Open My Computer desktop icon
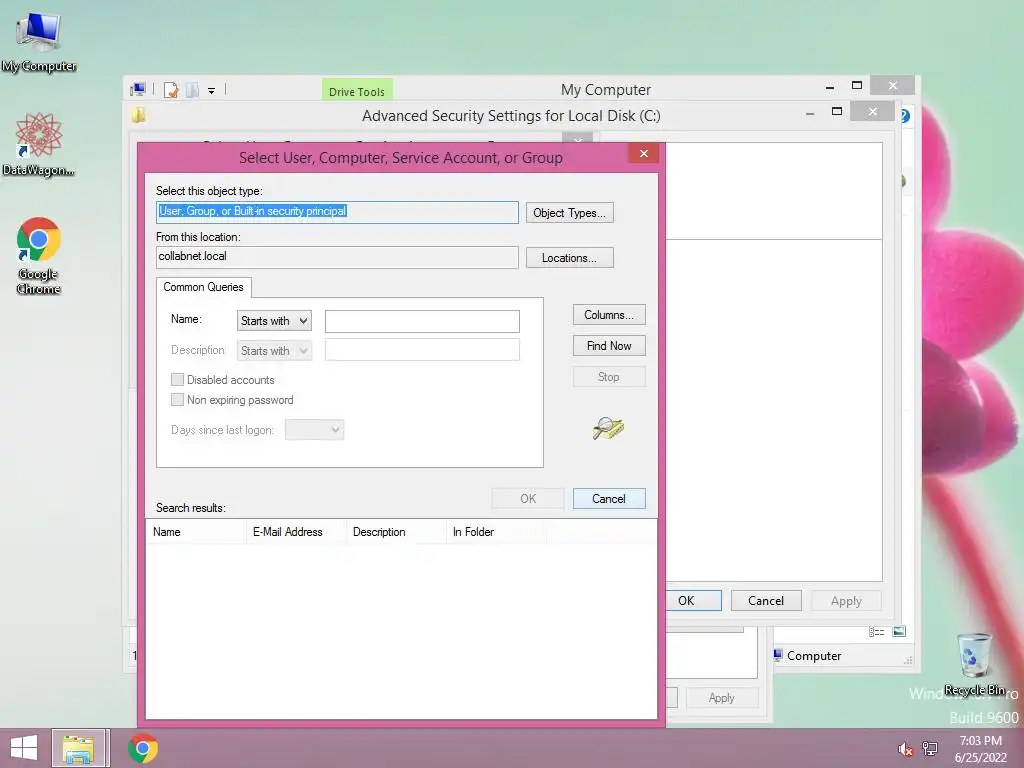The width and height of the screenshot is (1024, 768). pyautogui.click(x=39, y=41)
